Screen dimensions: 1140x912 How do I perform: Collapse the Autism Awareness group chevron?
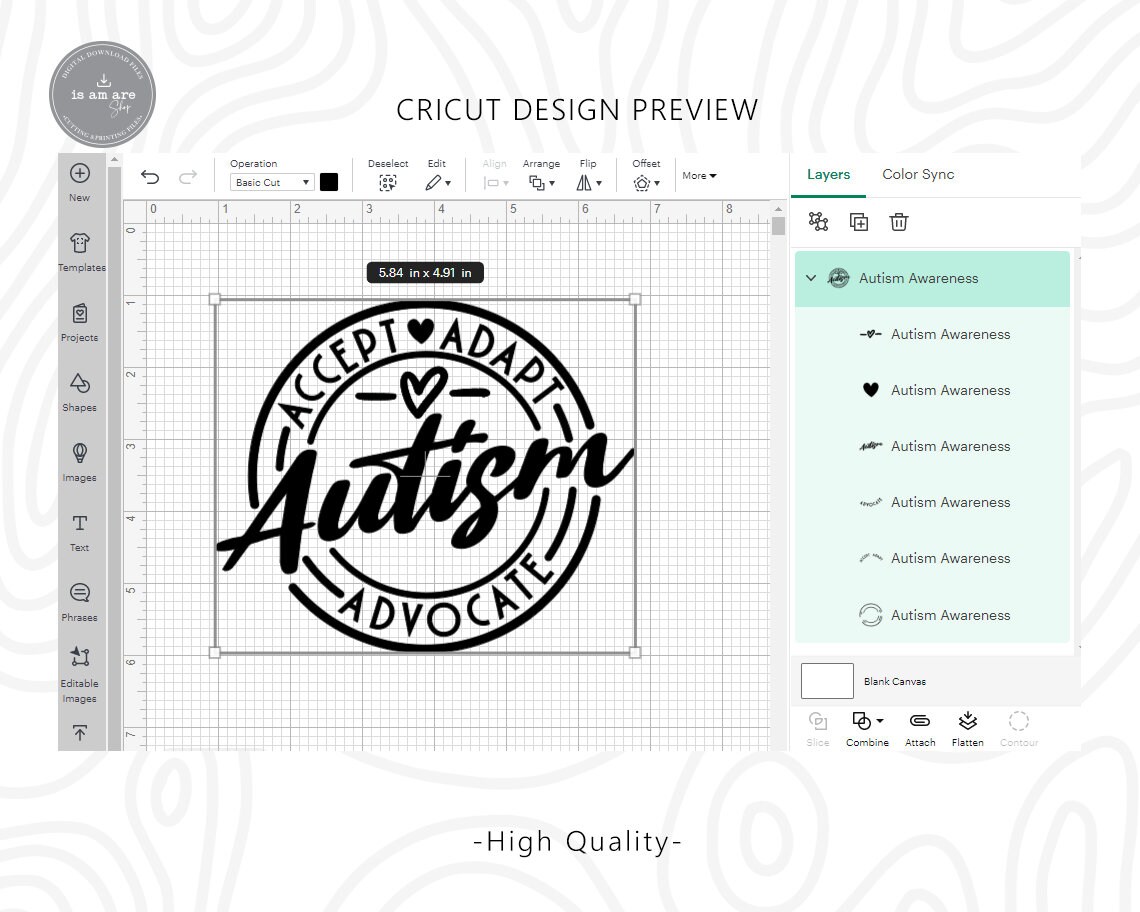tap(811, 278)
